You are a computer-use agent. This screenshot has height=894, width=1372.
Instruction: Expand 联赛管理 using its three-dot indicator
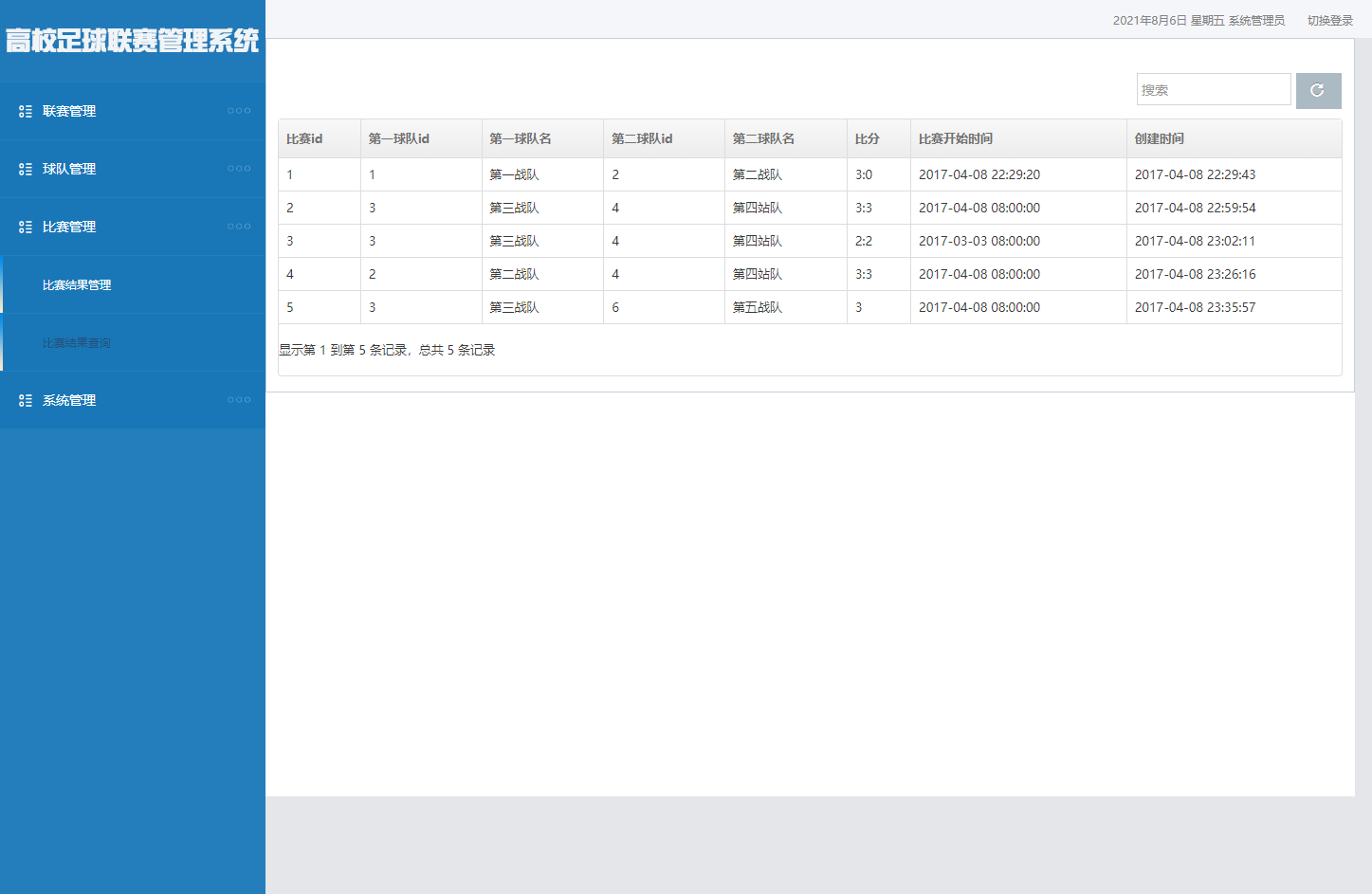[x=239, y=111]
